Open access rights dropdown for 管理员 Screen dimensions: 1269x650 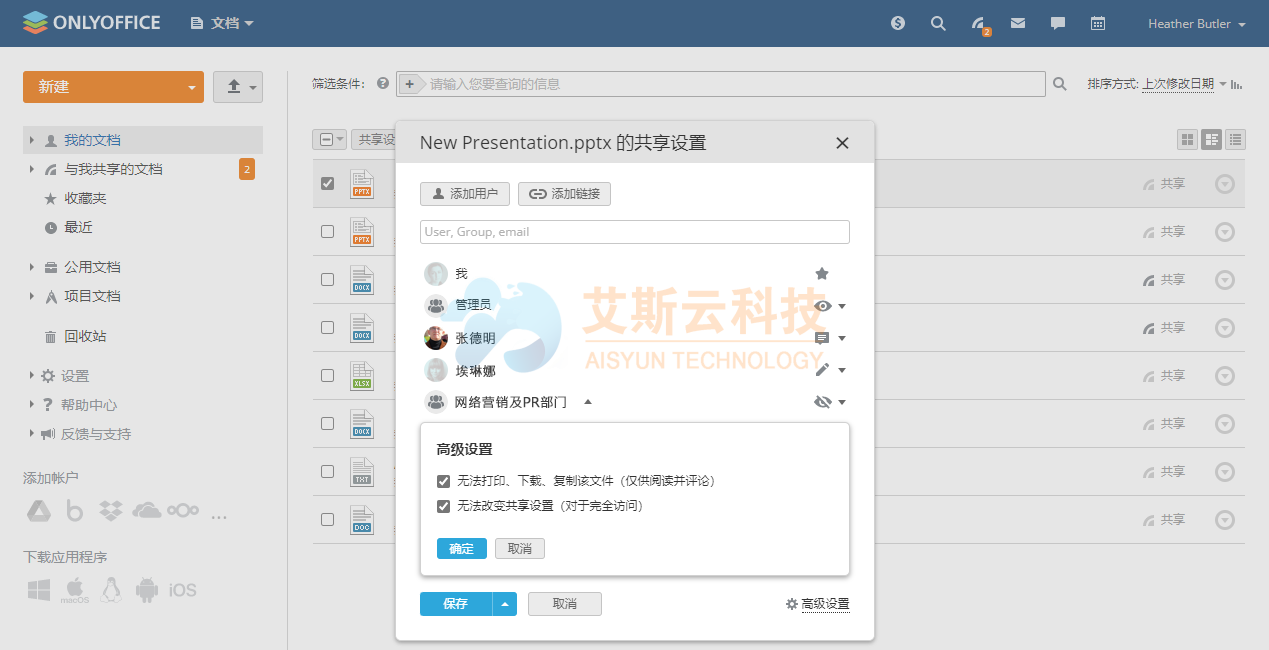click(830, 306)
